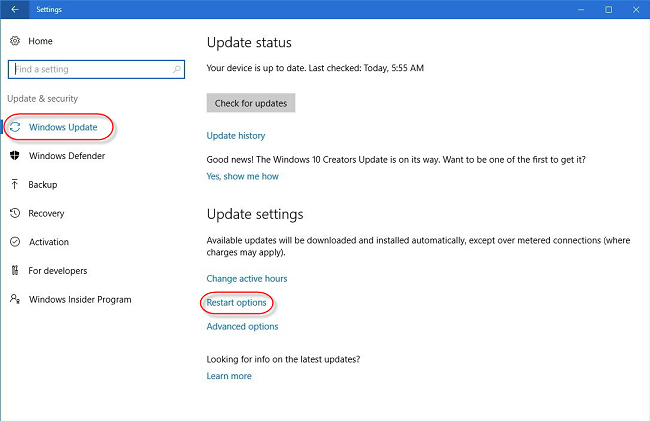Click the Windows Defender shield icon

15,155
